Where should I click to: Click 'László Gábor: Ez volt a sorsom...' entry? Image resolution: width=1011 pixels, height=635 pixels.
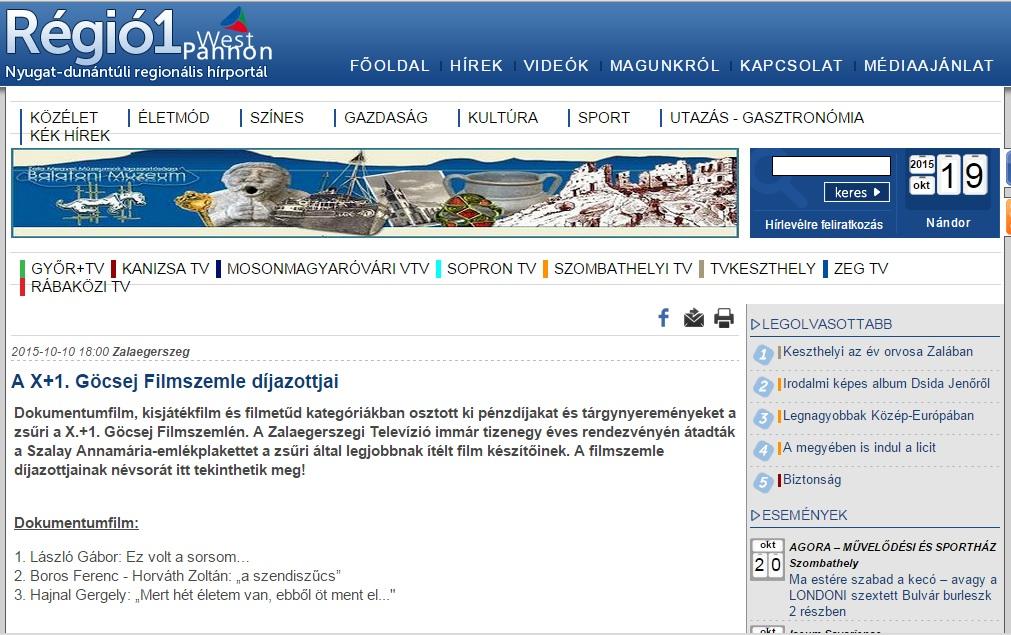coord(132,557)
